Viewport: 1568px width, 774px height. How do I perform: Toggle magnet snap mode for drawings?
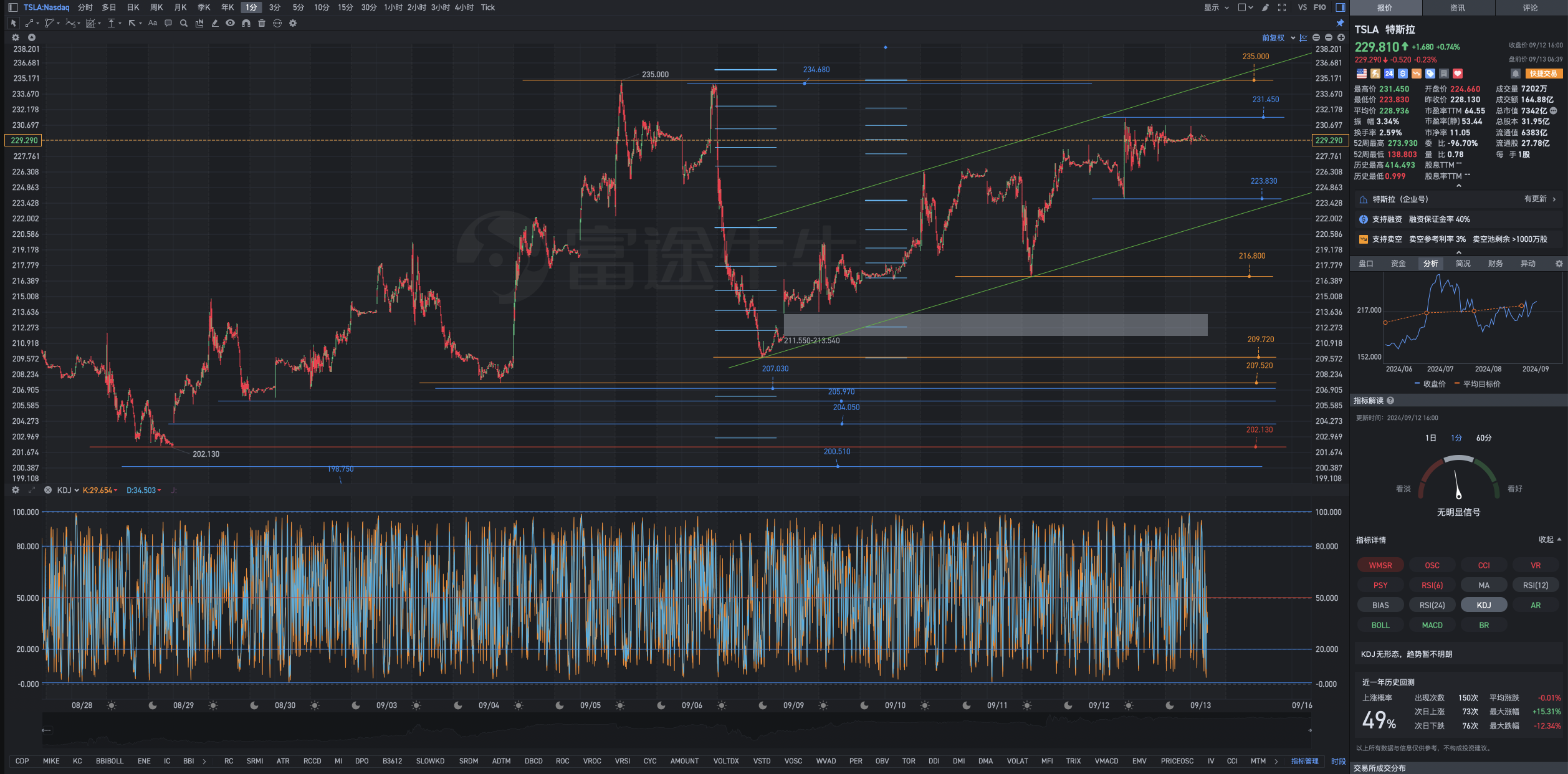tap(246, 23)
